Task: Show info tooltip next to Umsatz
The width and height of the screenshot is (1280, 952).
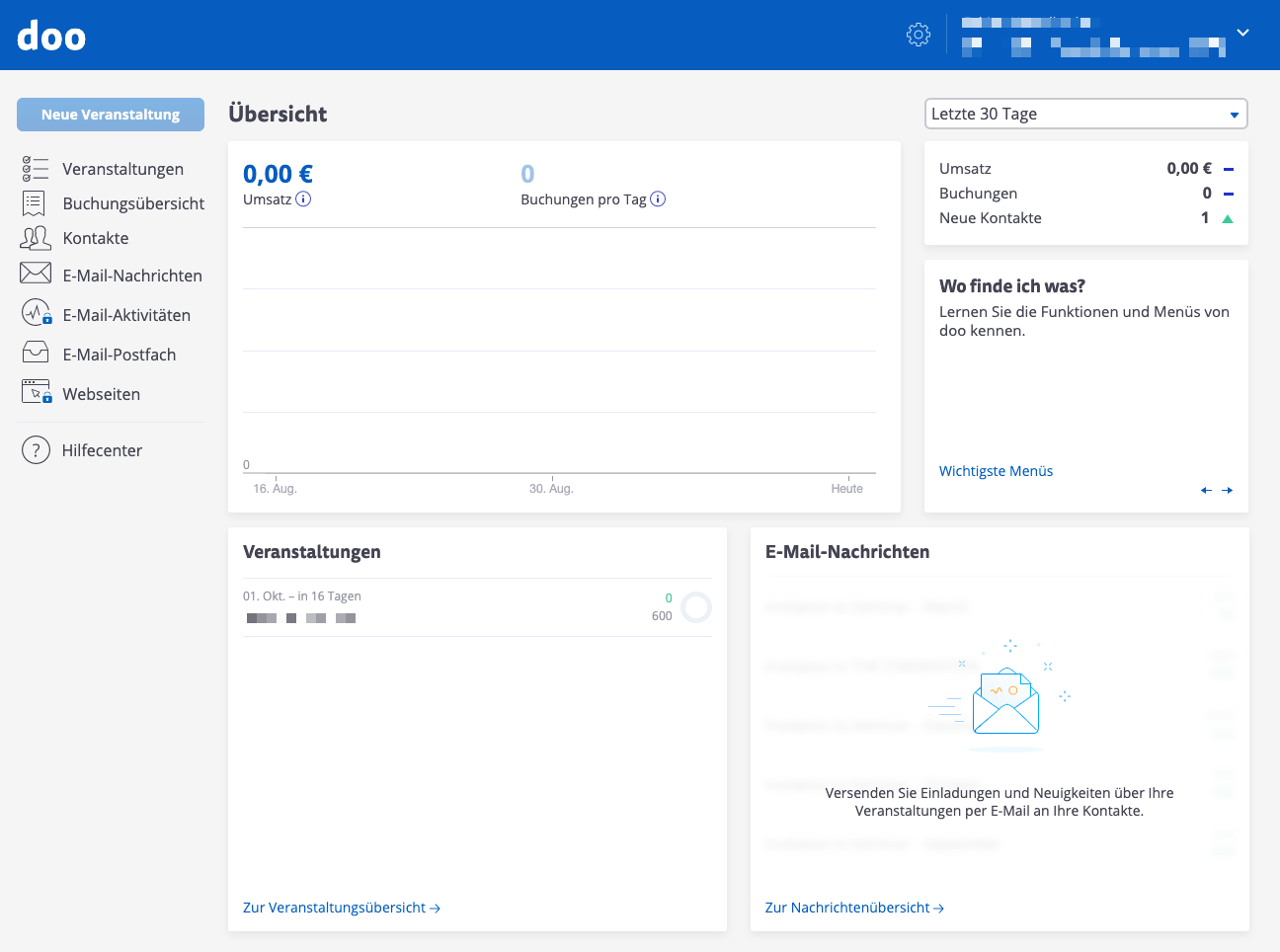Action: point(304,199)
